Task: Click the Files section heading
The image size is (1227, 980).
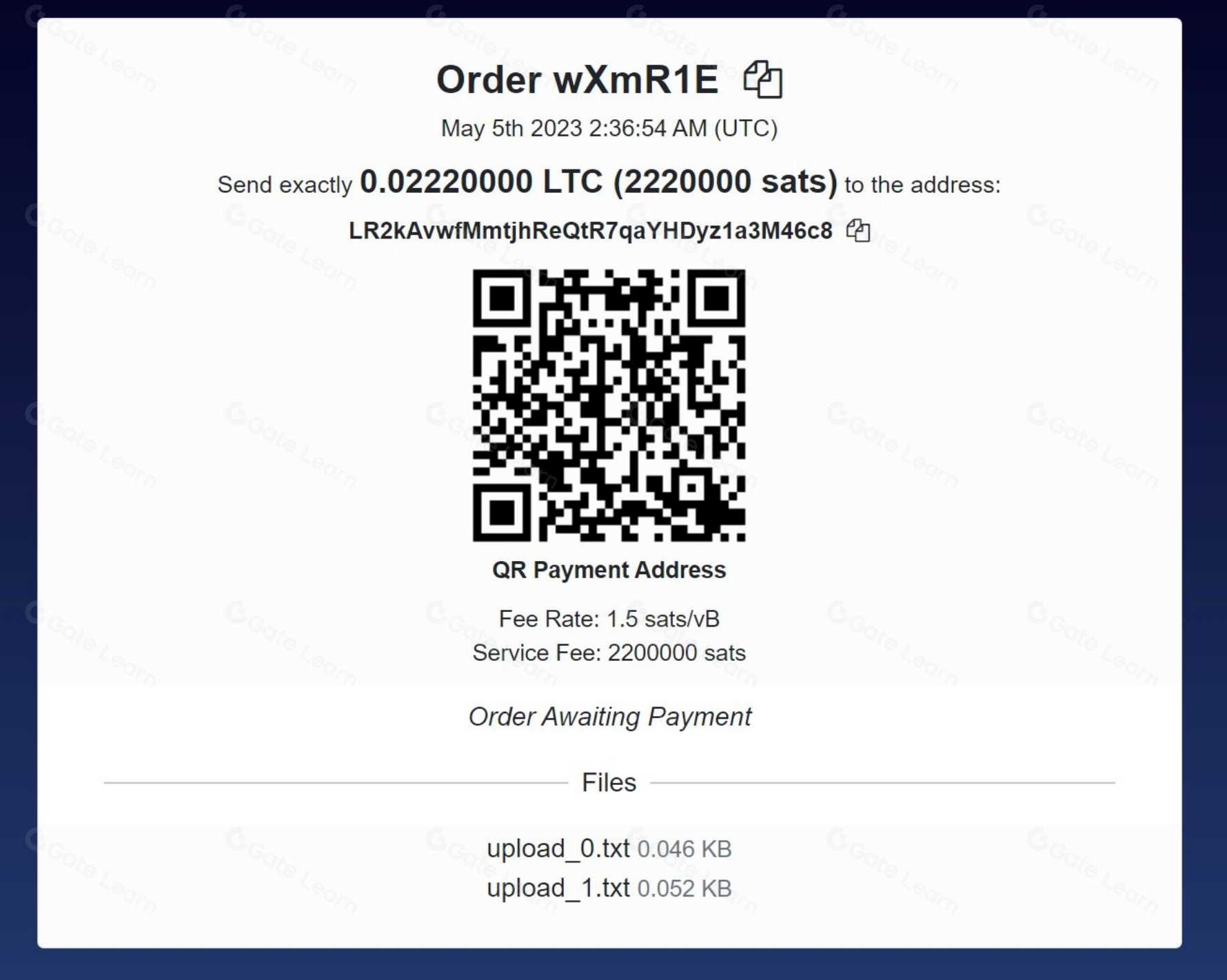Action: tap(609, 782)
